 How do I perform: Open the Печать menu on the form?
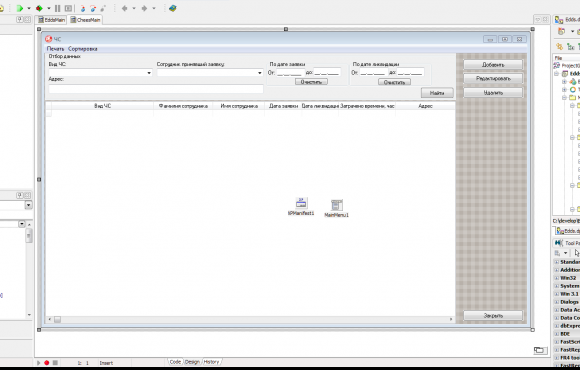pos(55,49)
